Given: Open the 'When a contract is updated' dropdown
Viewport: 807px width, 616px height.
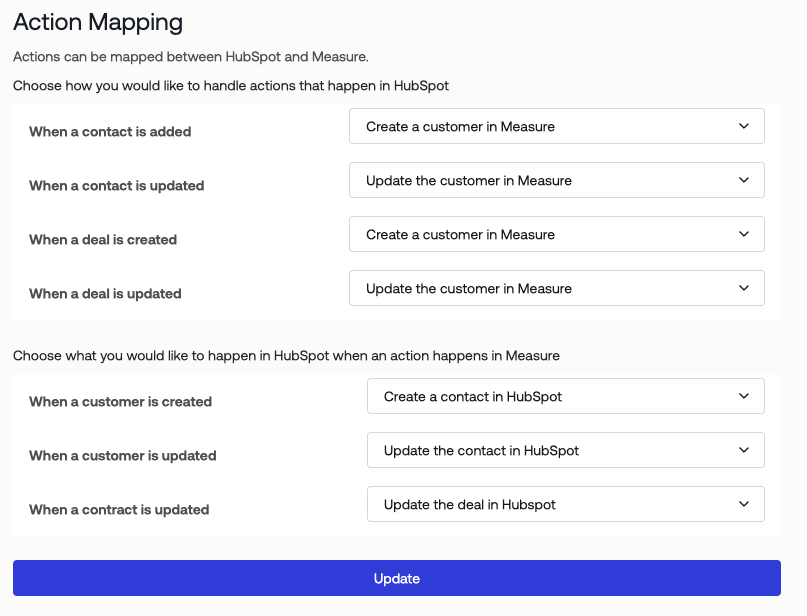Looking at the screenshot, I should point(566,504).
